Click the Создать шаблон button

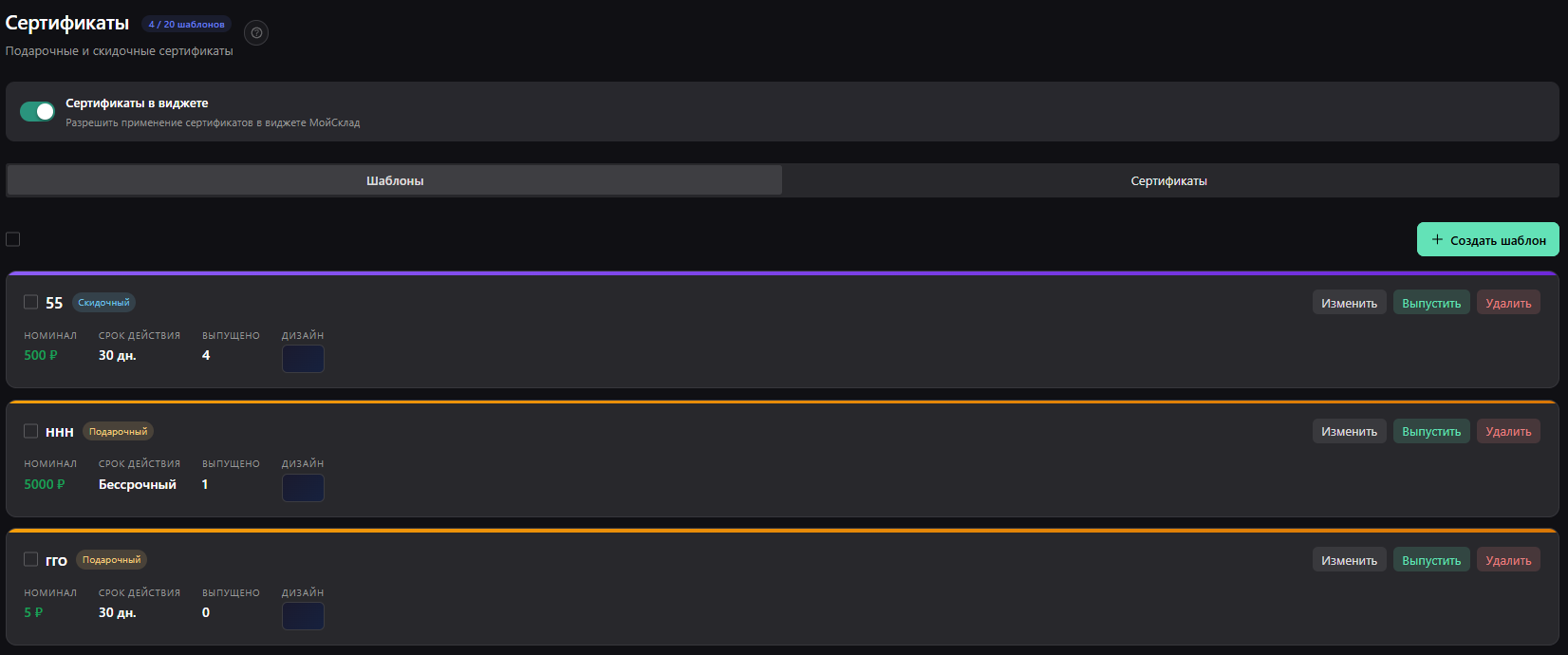[x=1487, y=240]
